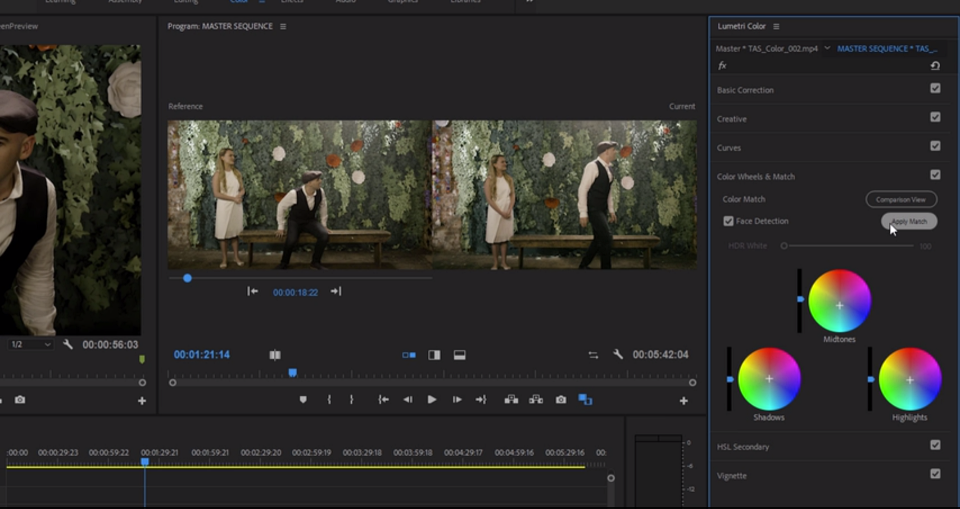This screenshot has height=509, width=960.
Task: Toggle the Face Detection checkbox
Action: 729,221
